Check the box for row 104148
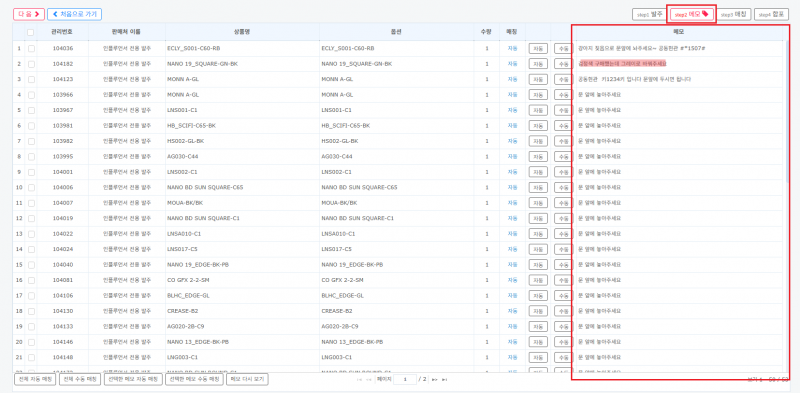The height and width of the screenshot is (393, 800). 31,357
